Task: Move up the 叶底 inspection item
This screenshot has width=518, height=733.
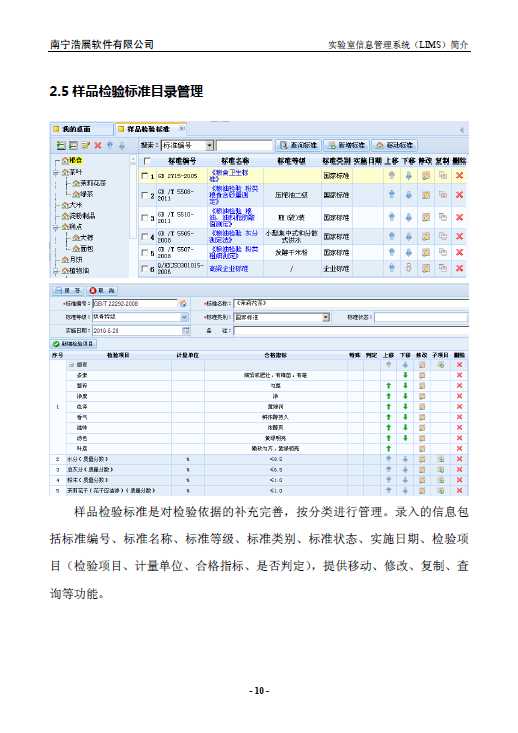Action: pos(388,448)
